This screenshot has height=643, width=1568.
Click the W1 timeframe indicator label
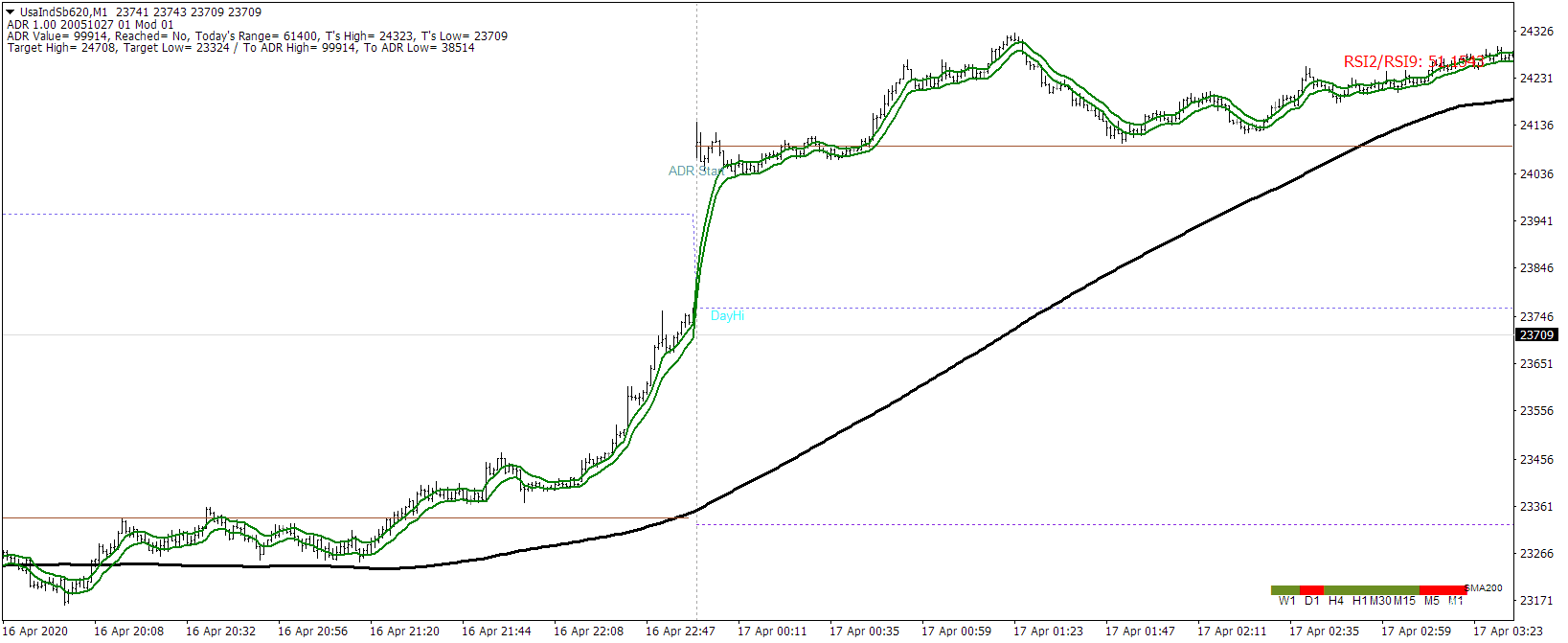(x=1286, y=601)
